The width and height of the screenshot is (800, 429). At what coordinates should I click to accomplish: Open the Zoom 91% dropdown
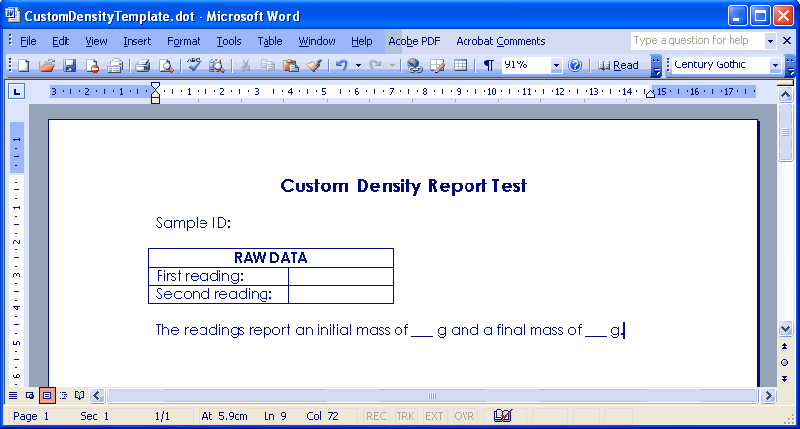tap(556, 65)
